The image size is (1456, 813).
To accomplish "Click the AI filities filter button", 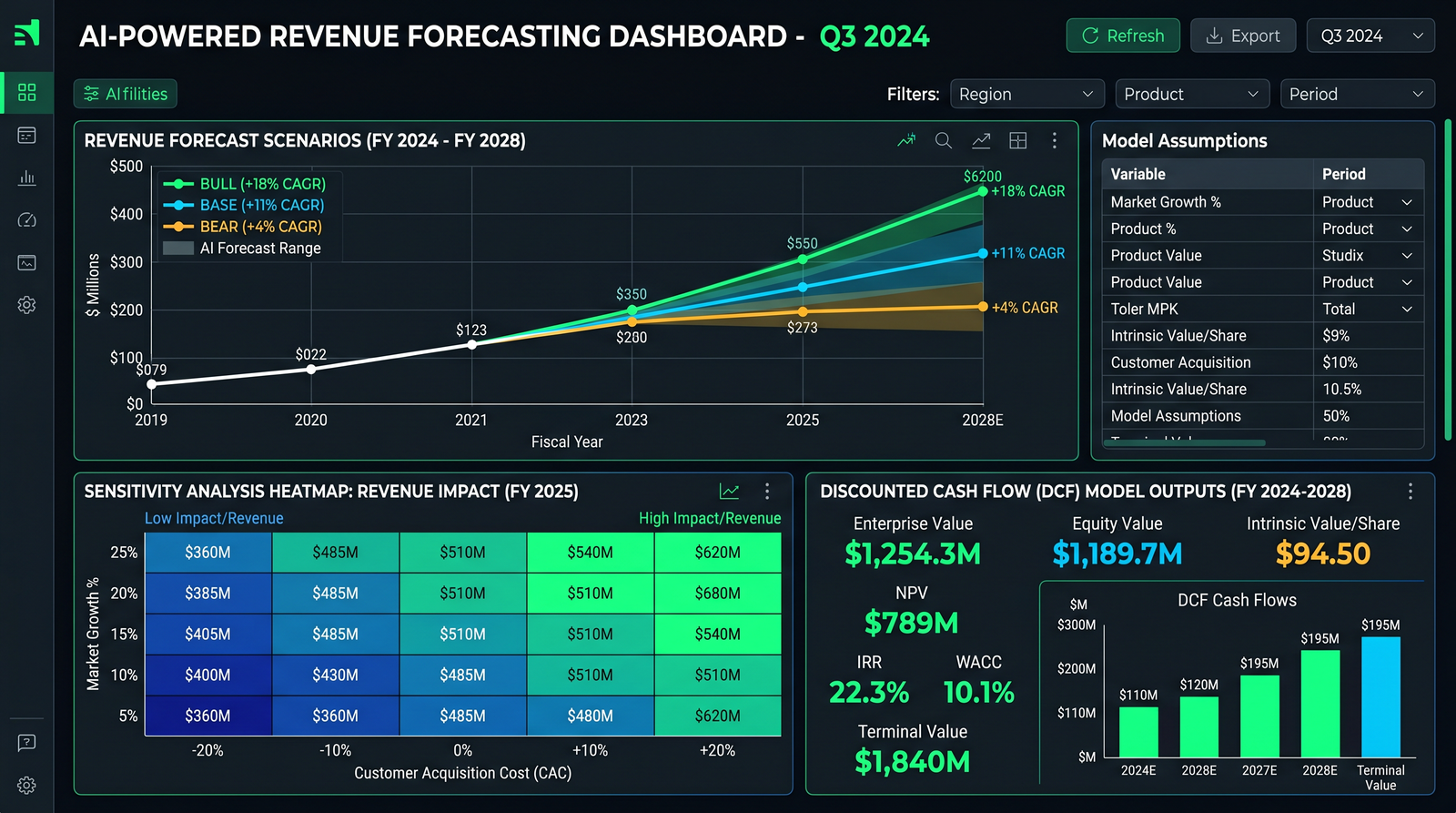I will click(126, 94).
